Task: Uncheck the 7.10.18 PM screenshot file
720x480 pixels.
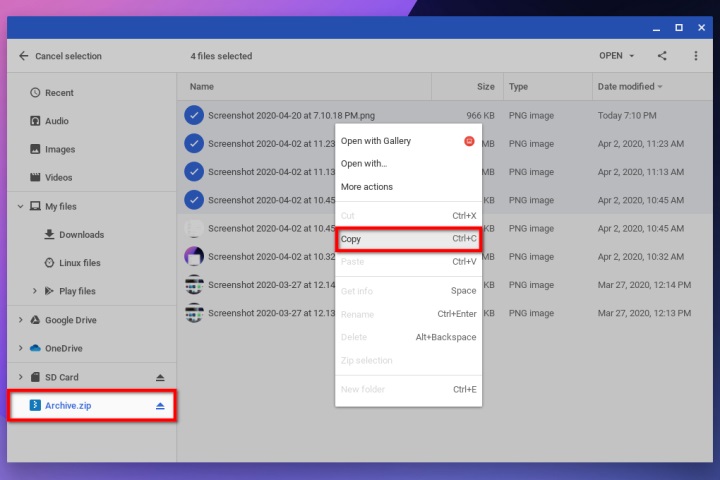Action: [x=194, y=115]
